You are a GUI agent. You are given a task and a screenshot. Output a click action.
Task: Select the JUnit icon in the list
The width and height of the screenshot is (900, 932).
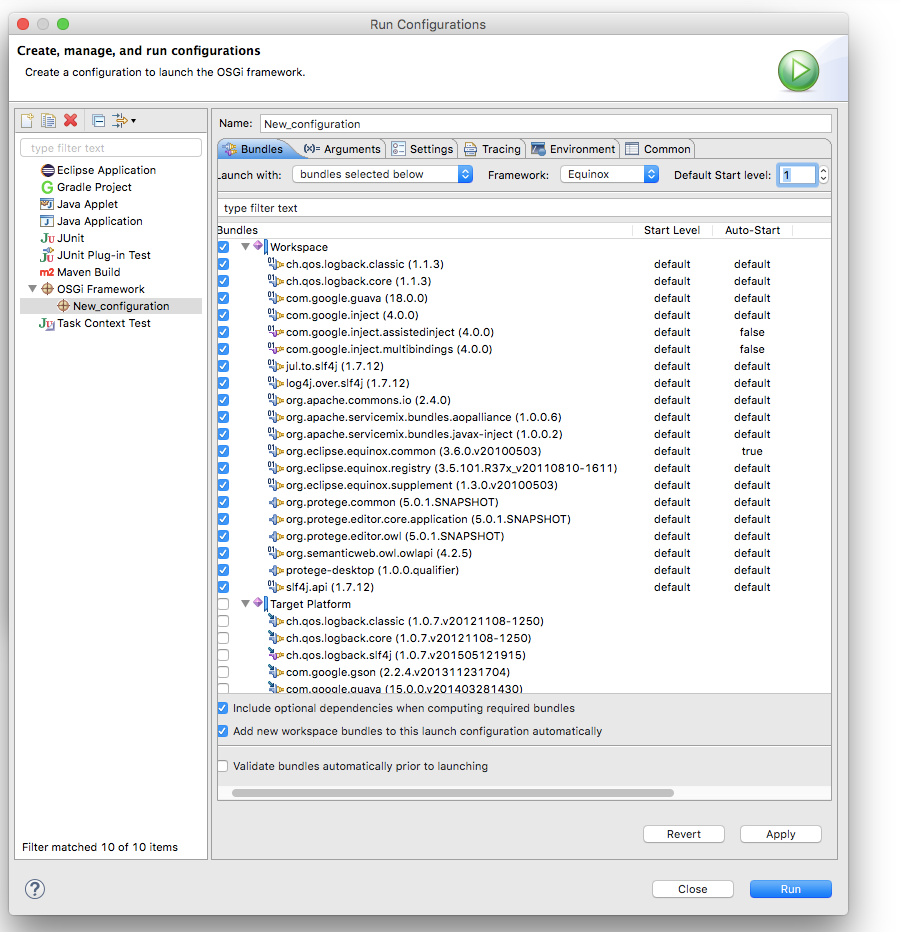[48, 238]
